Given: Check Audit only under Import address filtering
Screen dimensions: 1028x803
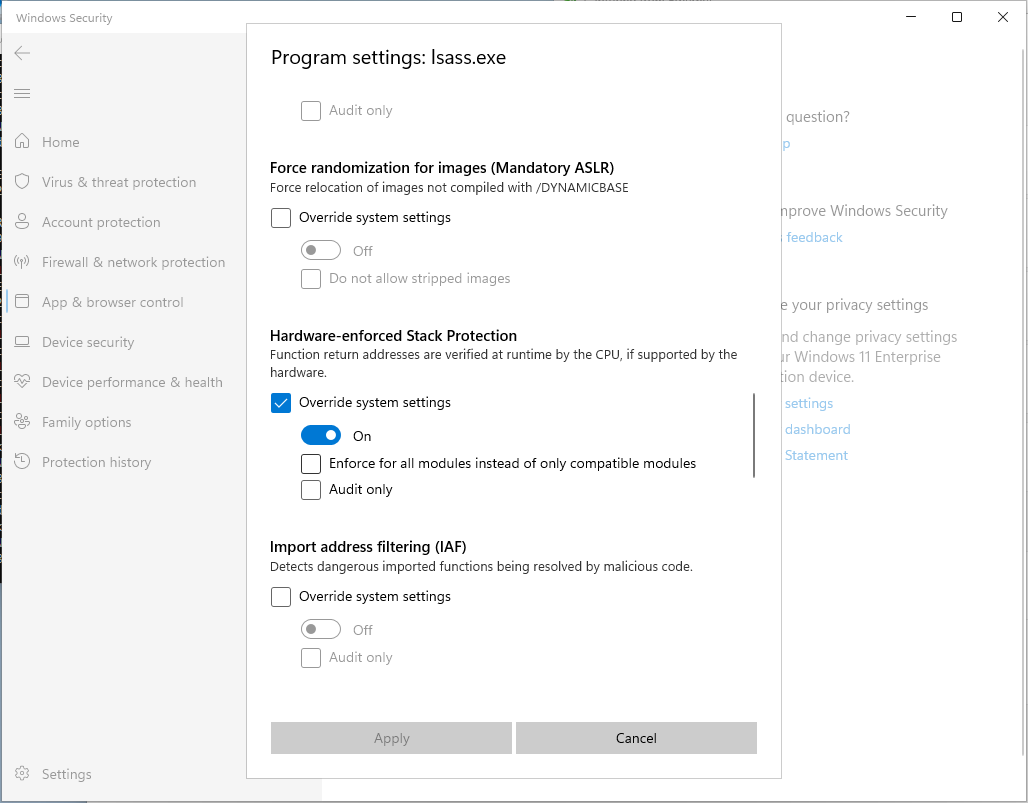Looking at the screenshot, I should (x=311, y=657).
